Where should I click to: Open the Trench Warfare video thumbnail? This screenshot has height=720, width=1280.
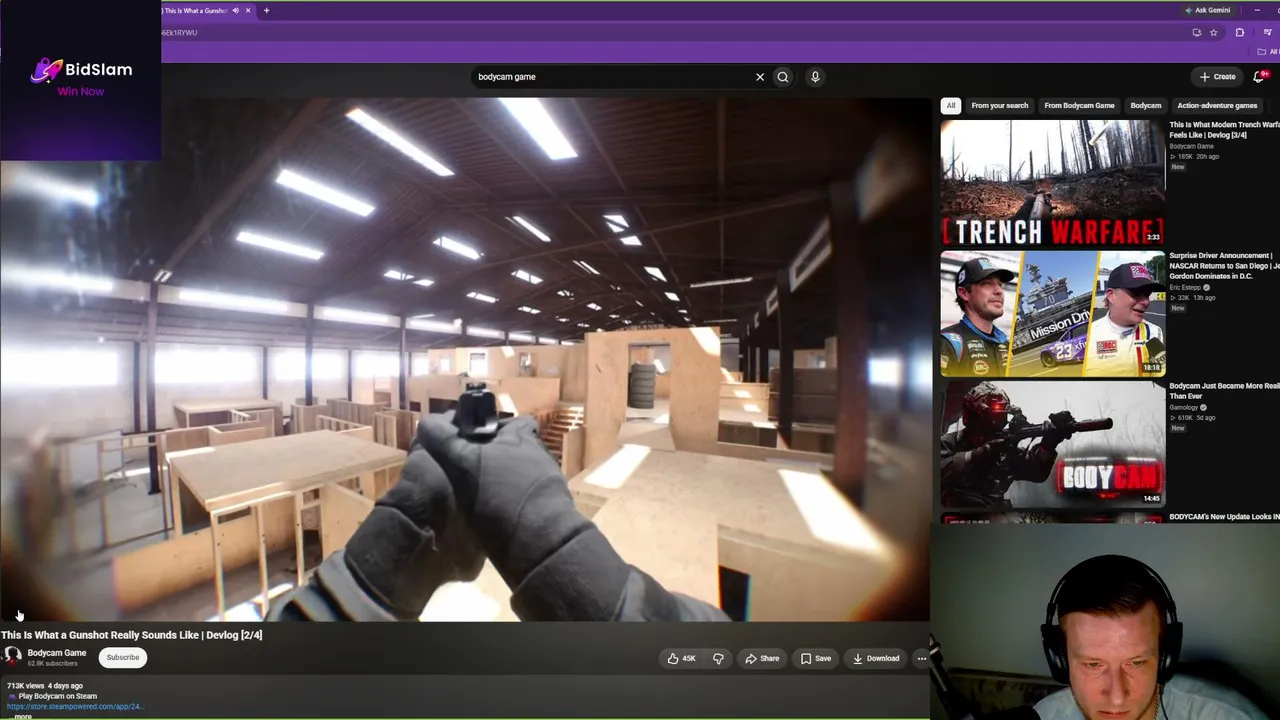pyautogui.click(x=1052, y=183)
